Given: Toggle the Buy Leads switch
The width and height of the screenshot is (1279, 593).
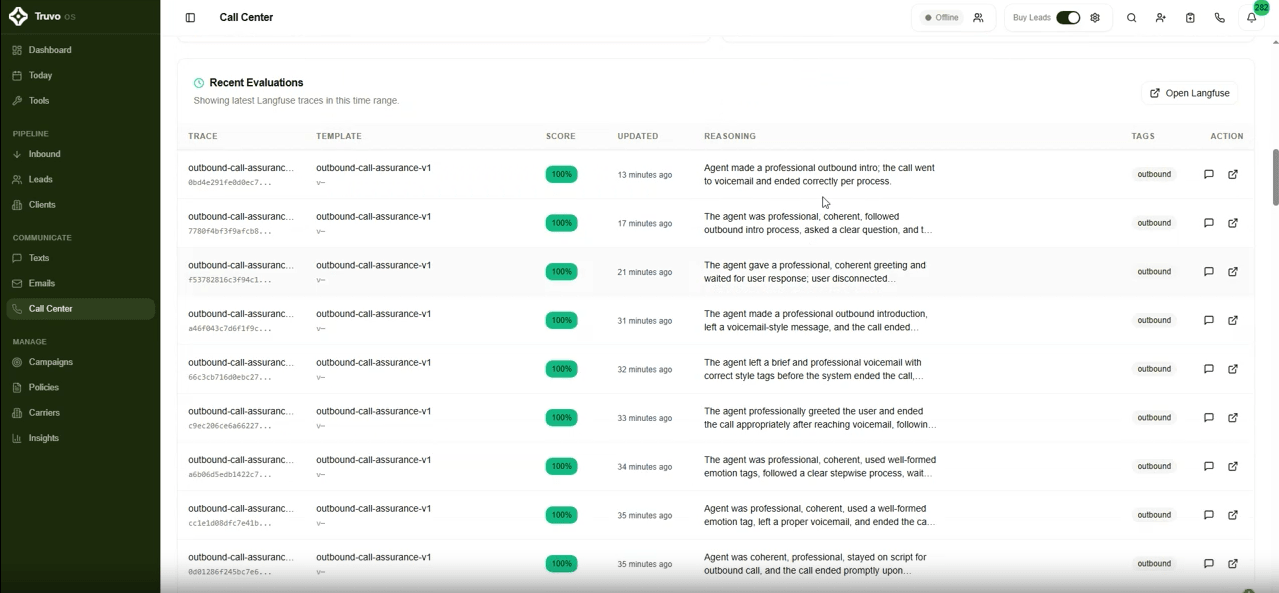Looking at the screenshot, I should [1068, 18].
